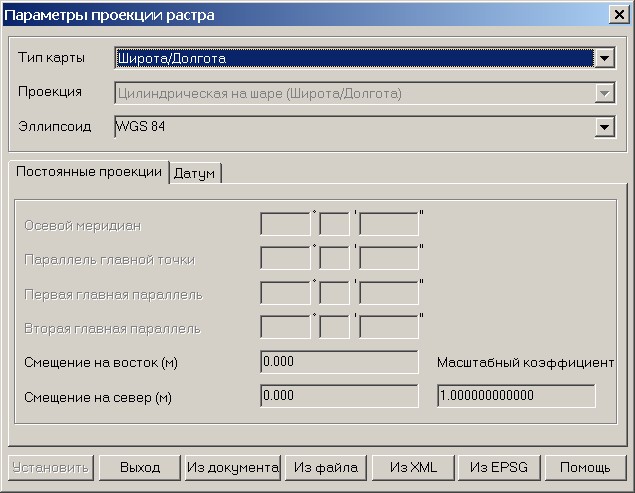Click the Параллель главной точки minutes field
Viewport: 635px width, 493px height.
pos(334,258)
